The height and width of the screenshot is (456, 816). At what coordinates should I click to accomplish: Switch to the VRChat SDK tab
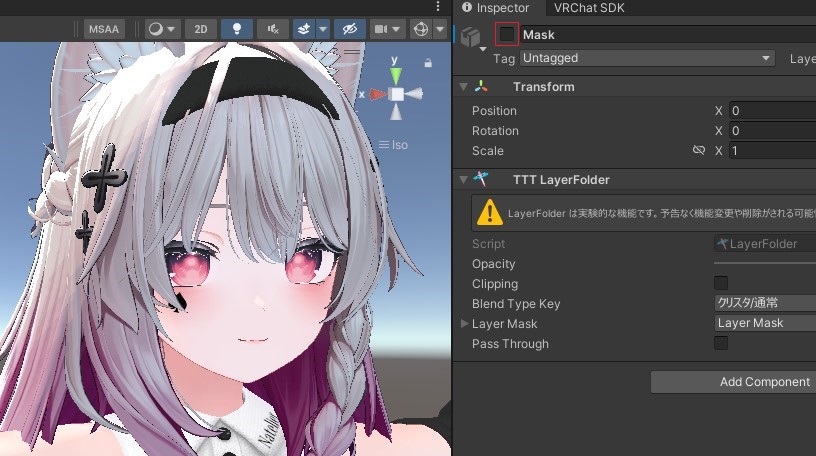click(589, 8)
